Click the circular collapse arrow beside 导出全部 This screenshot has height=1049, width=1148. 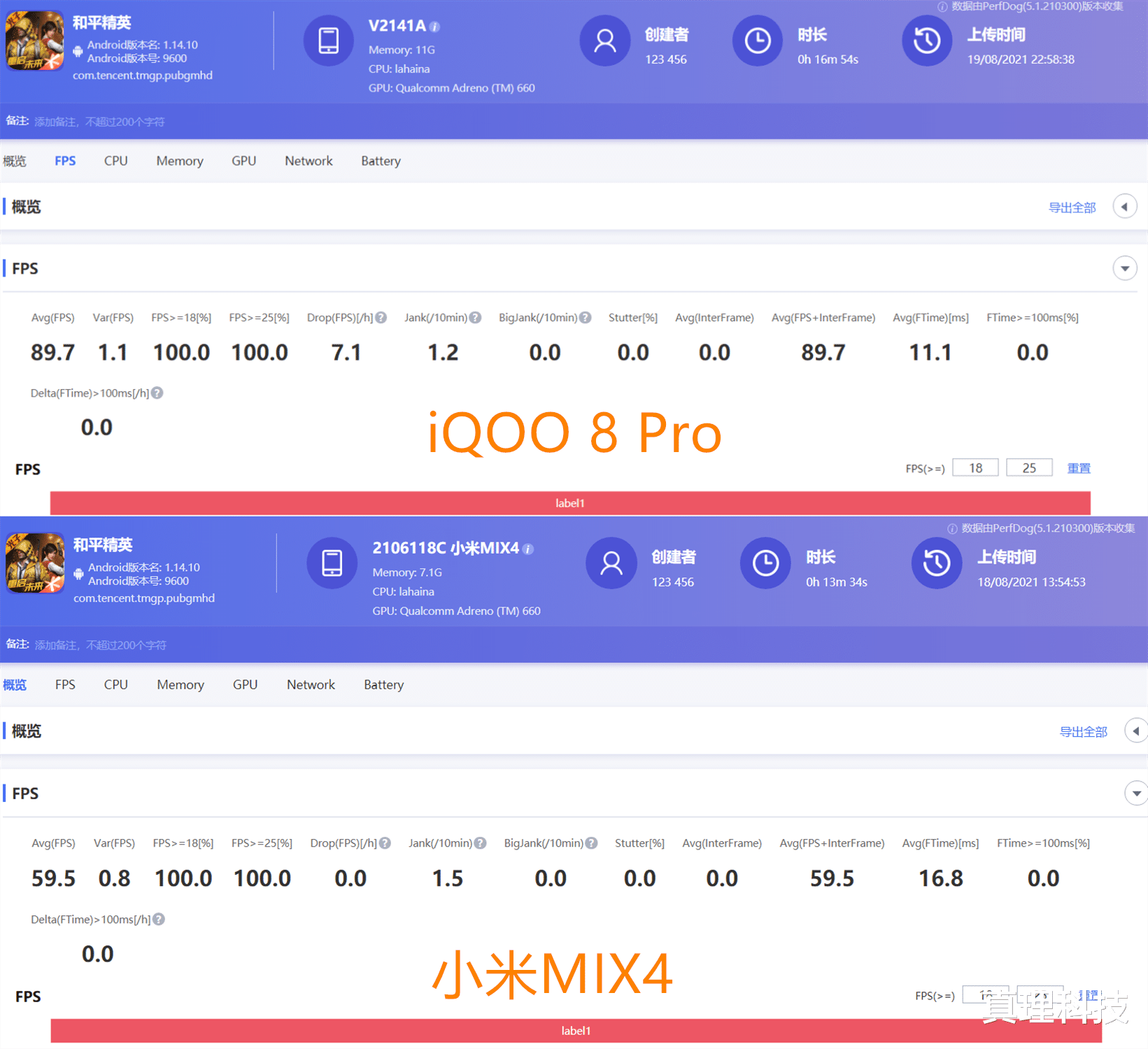coord(1124,206)
